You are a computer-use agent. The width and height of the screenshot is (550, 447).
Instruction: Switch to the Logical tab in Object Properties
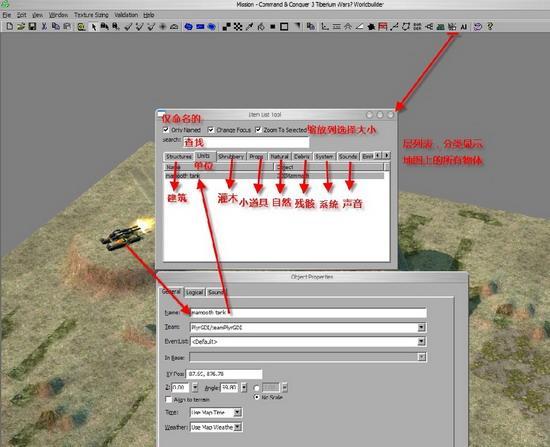coord(195,292)
